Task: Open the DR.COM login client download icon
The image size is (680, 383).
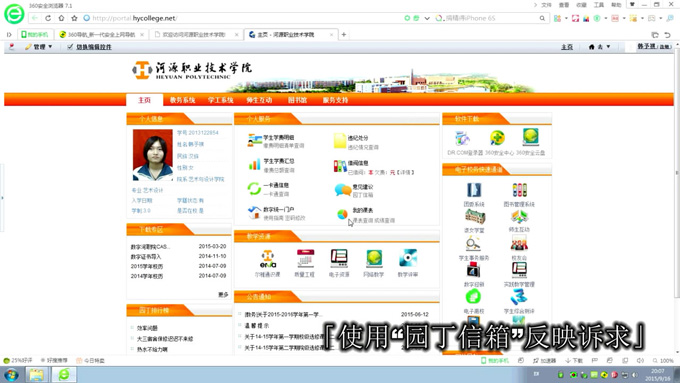Action: [x=462, y=138]
